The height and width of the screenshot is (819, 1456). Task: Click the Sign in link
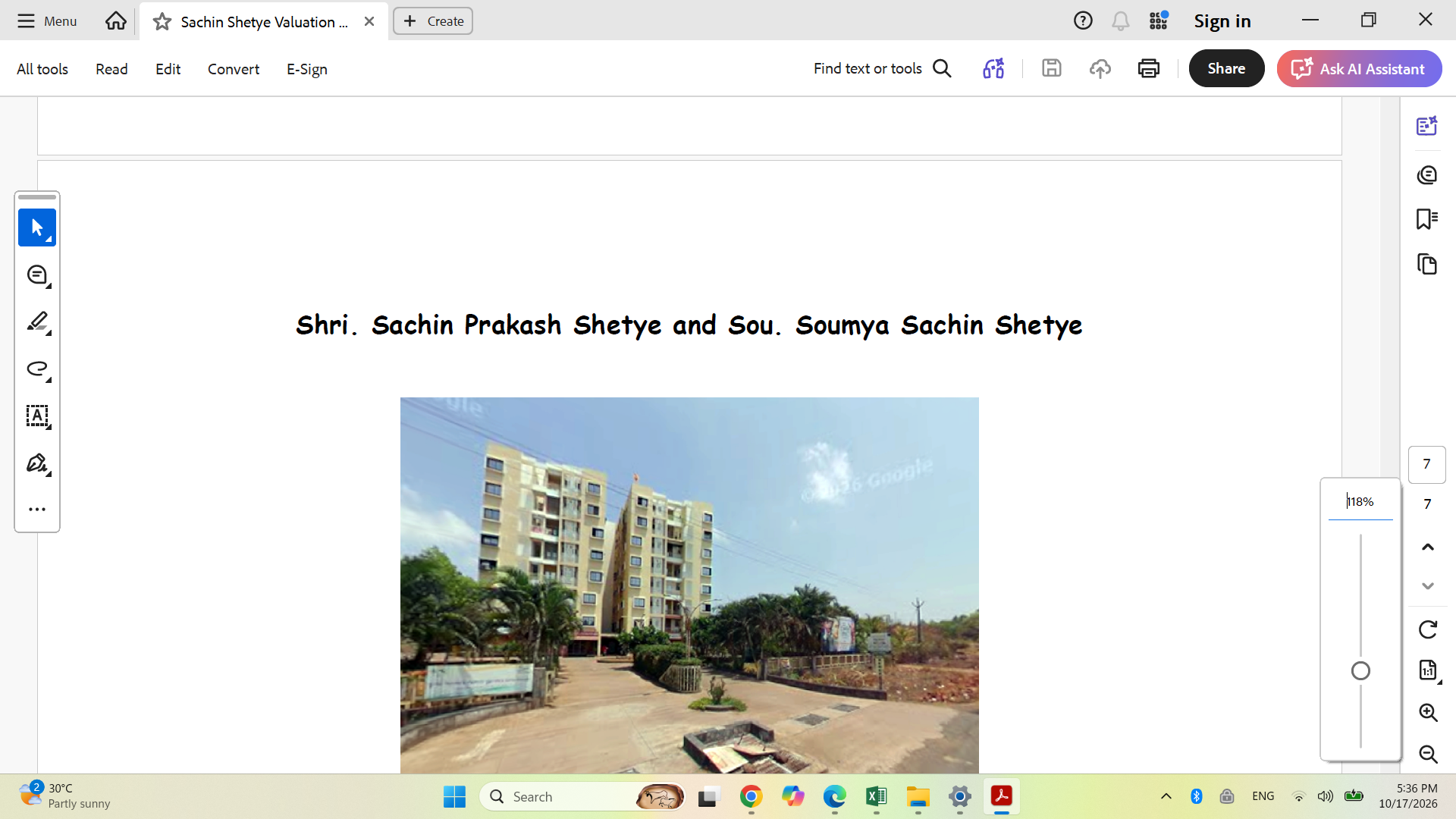coord(1222,20)
